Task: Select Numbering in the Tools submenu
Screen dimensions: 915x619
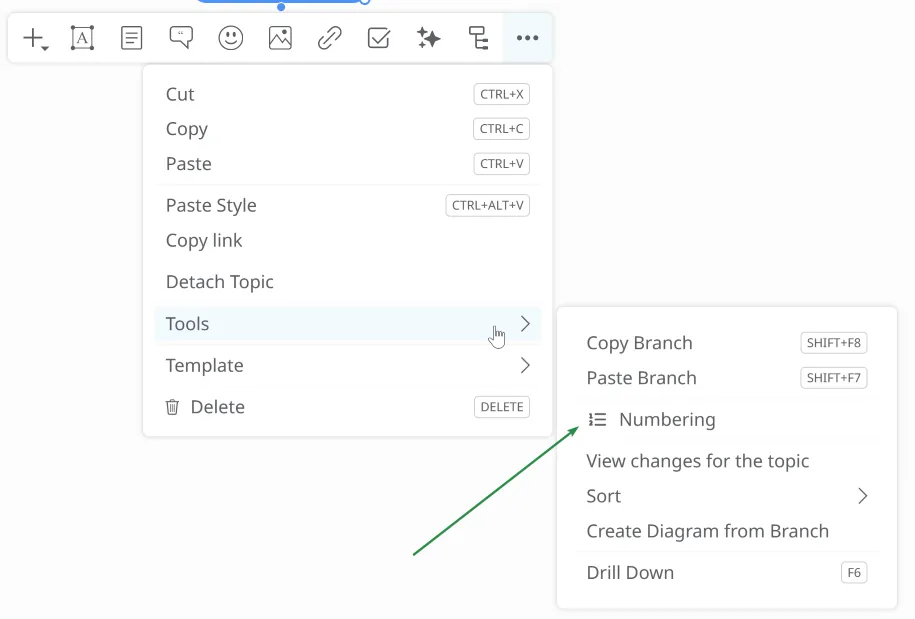Action: [x=666, y=420]
